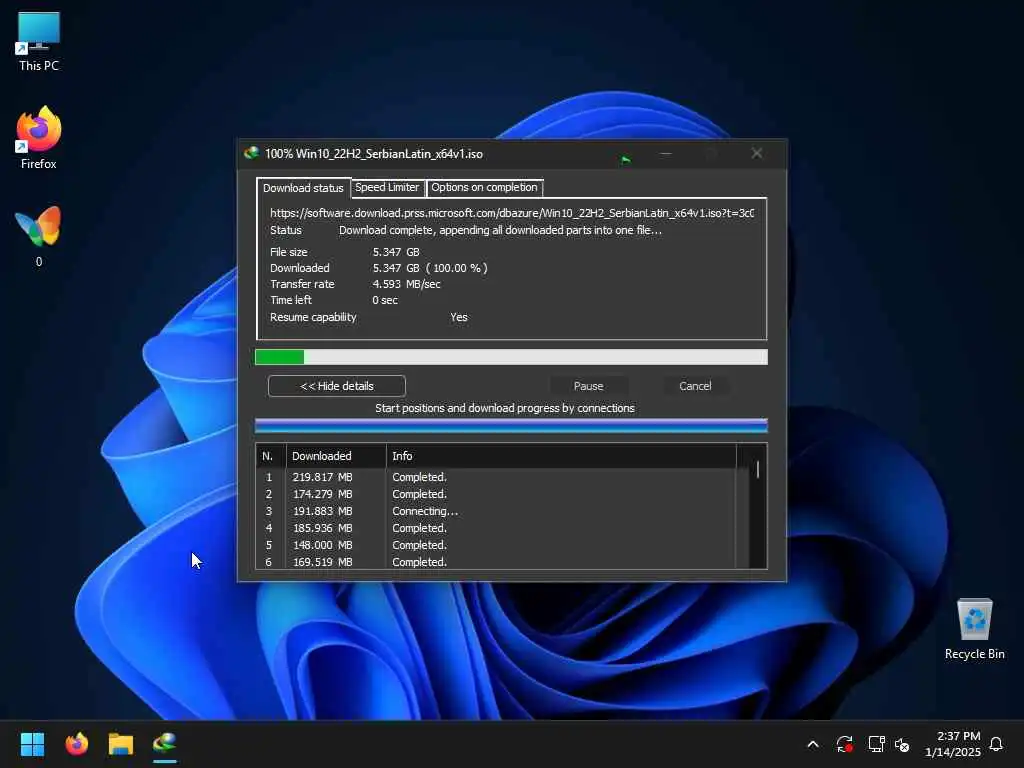
Task: Select connection 3 showing Connecting...
Action: point(496,511)
